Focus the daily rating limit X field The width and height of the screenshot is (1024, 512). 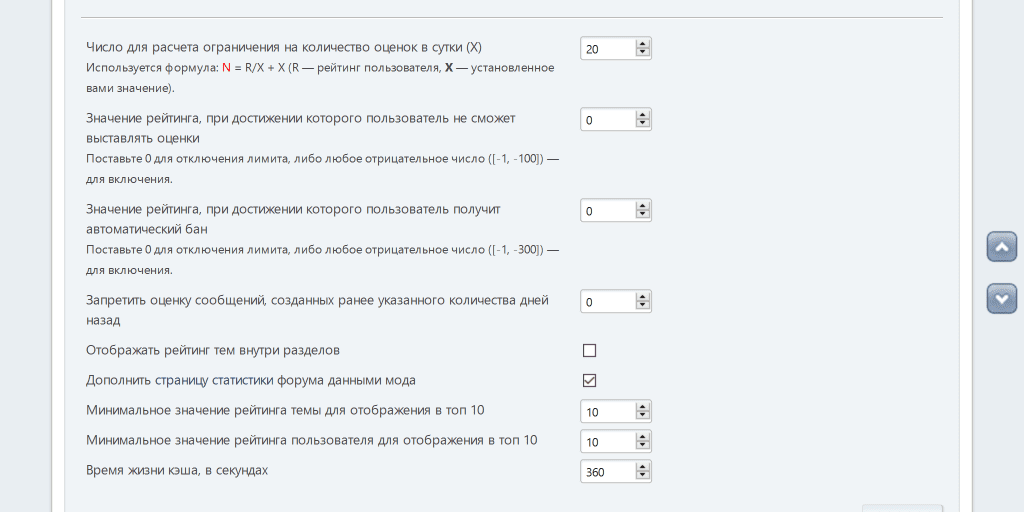click(x=607, y=48)
